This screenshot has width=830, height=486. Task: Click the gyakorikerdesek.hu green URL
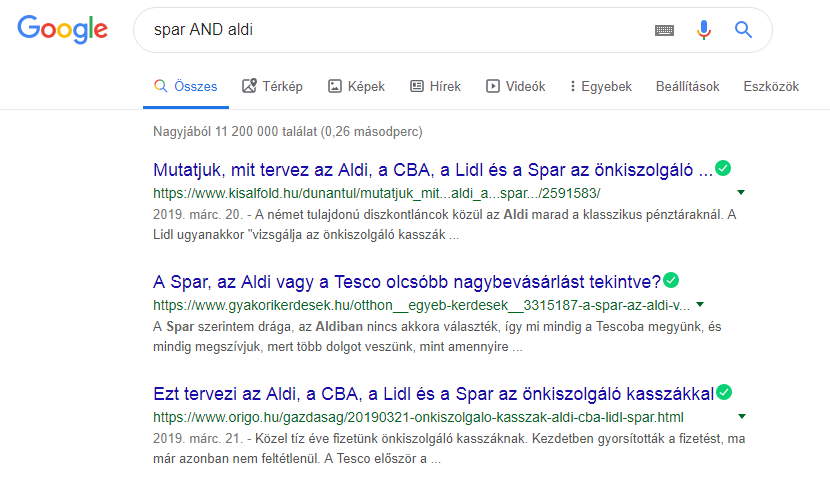421,305
